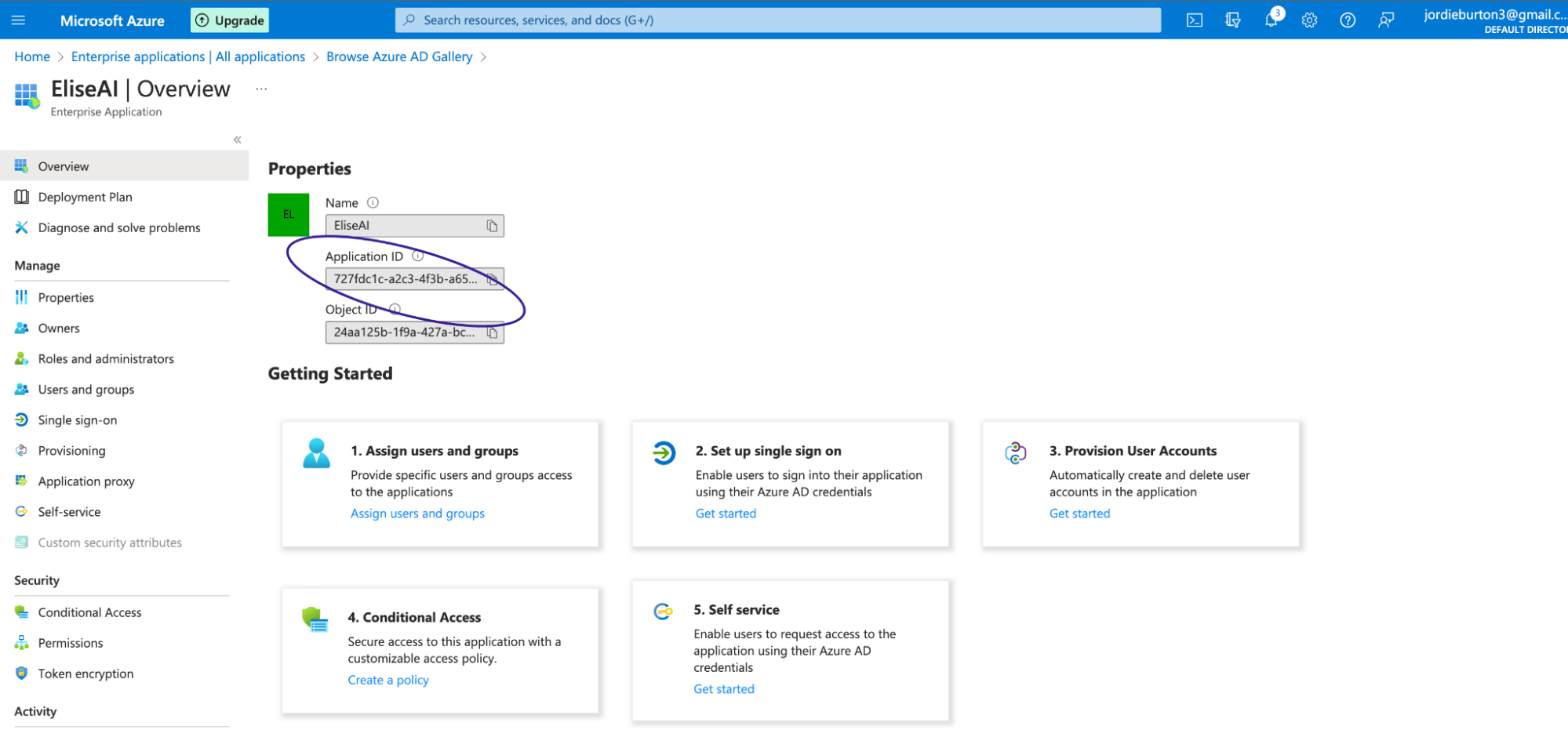The width and height of the screenshot is (1568, 730).
Task: Click Get started under Set up single sign on
Action: click(x=726, y=513)
